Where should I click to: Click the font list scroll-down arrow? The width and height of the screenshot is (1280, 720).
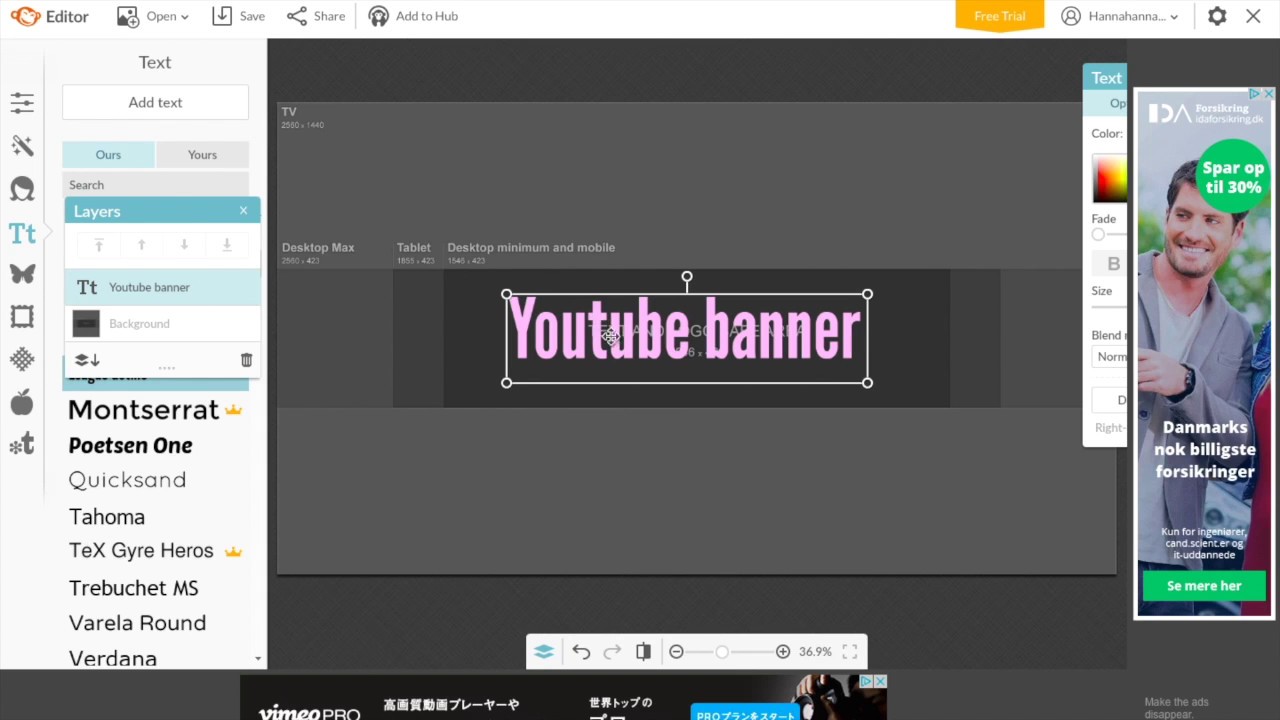(258, 659)
